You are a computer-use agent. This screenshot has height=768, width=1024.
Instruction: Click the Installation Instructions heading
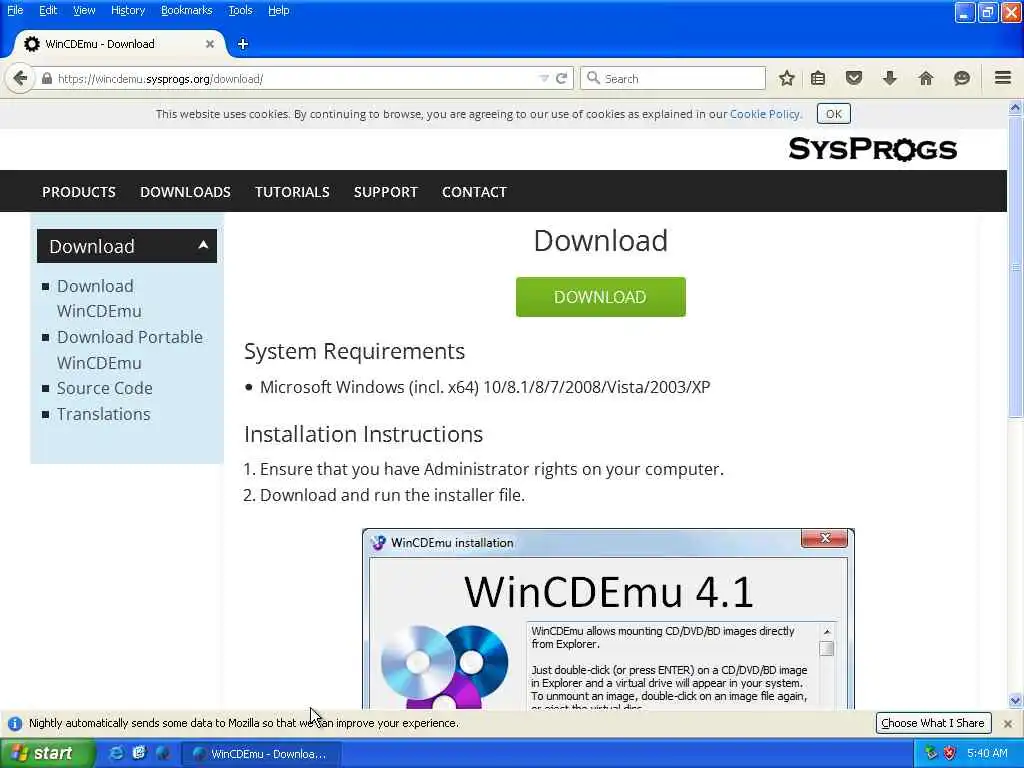click(364, 434)
